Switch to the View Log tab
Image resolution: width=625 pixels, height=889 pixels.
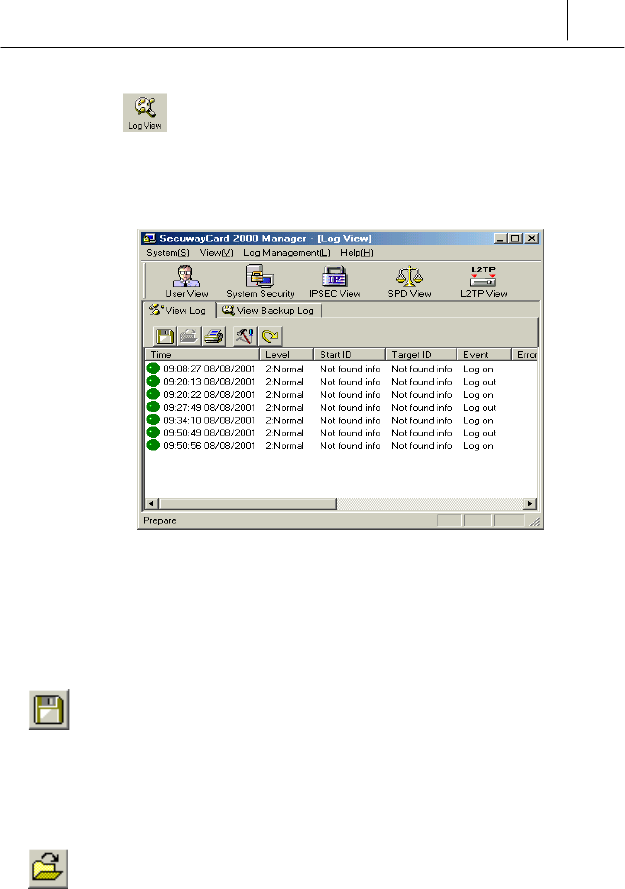179,310
